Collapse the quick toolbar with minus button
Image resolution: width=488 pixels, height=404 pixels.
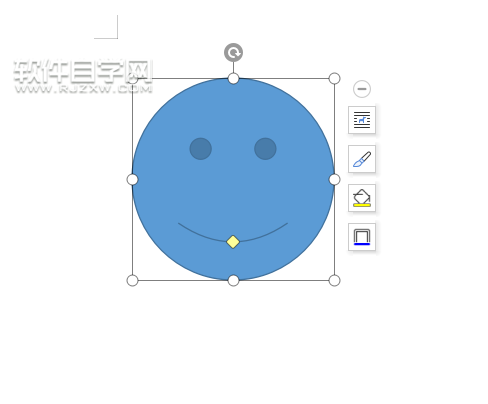coord(362,89)
